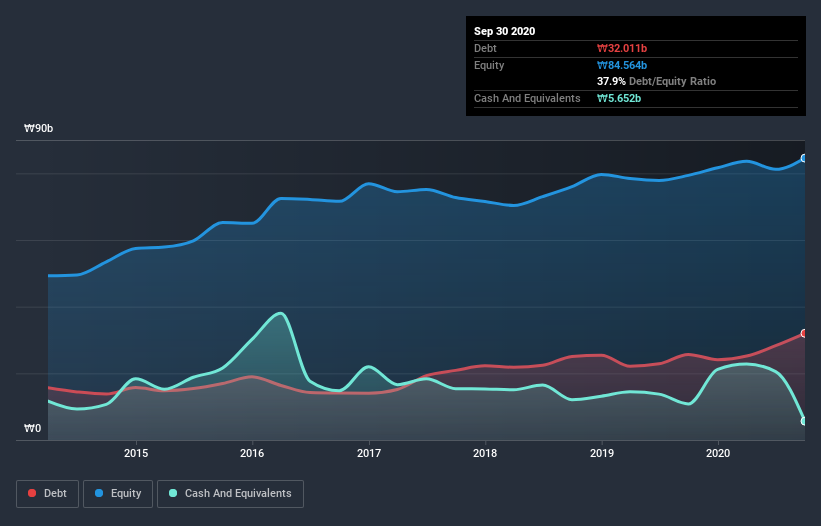Click Cash And Equivalents label in tooltip

point(527,98)
